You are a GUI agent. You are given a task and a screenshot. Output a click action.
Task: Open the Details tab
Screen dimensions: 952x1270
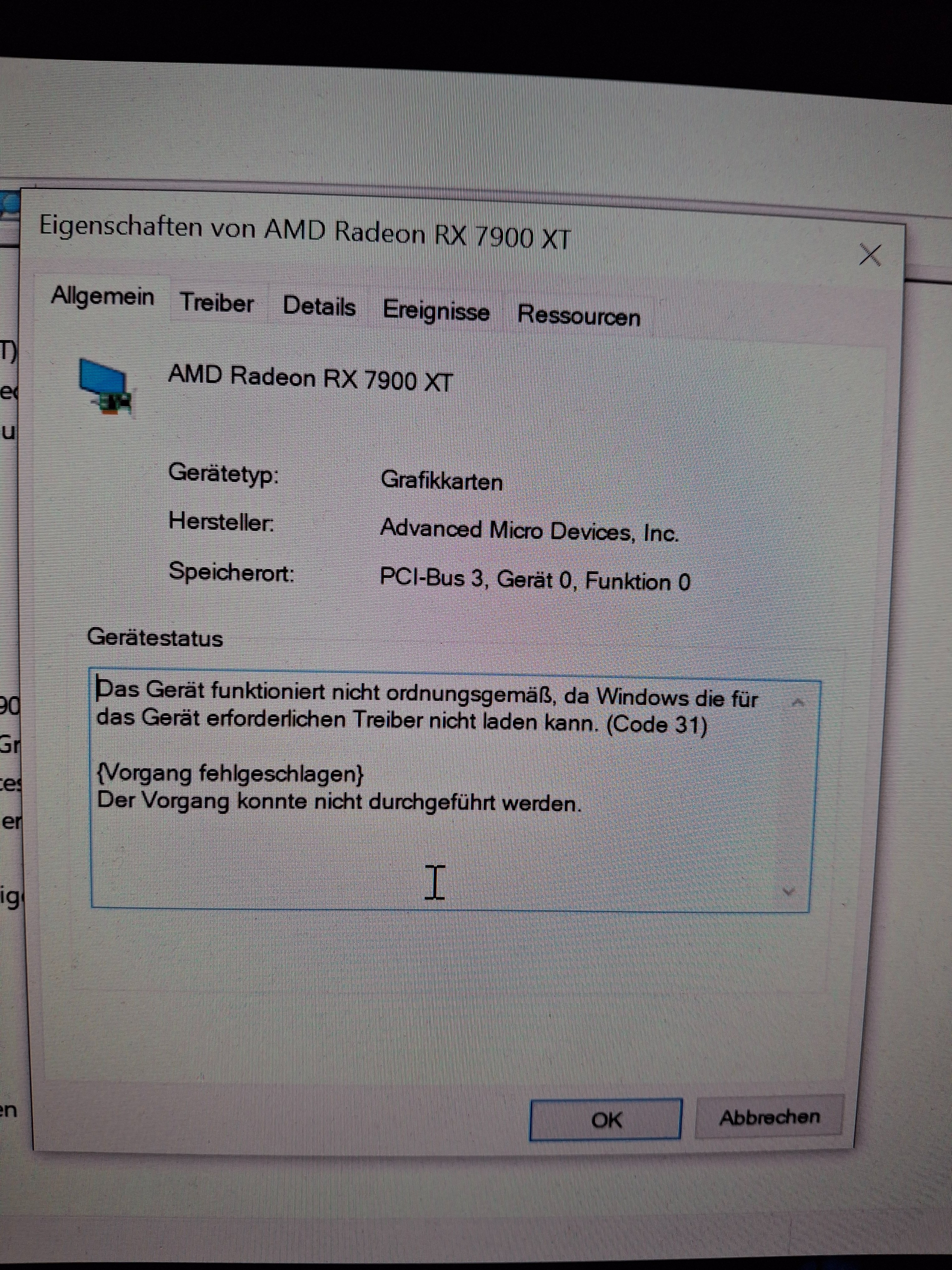319,307
